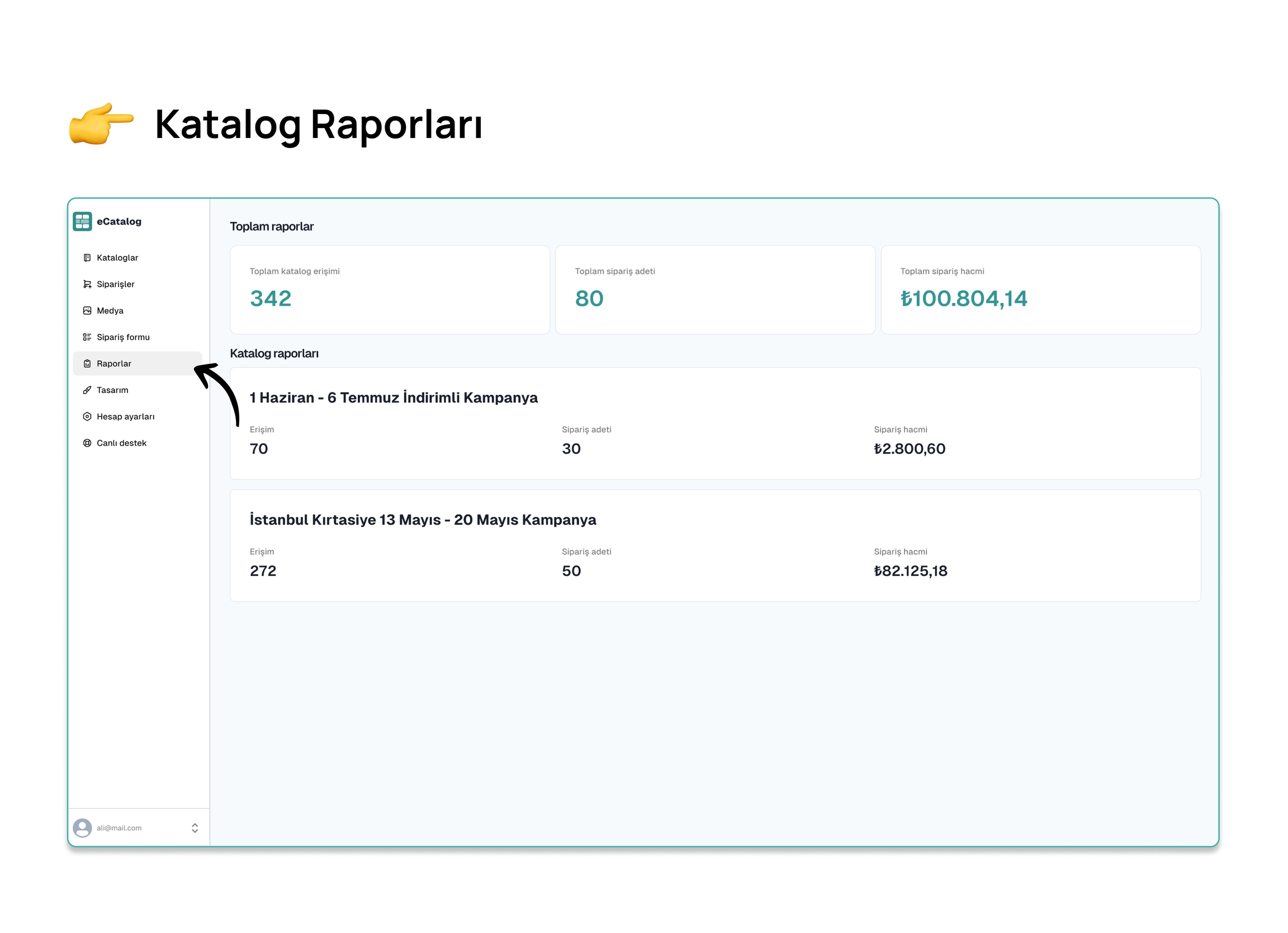The image size is (1288, 933).
Task: Go to the Siparişler menu item
Action: point(115,285)
